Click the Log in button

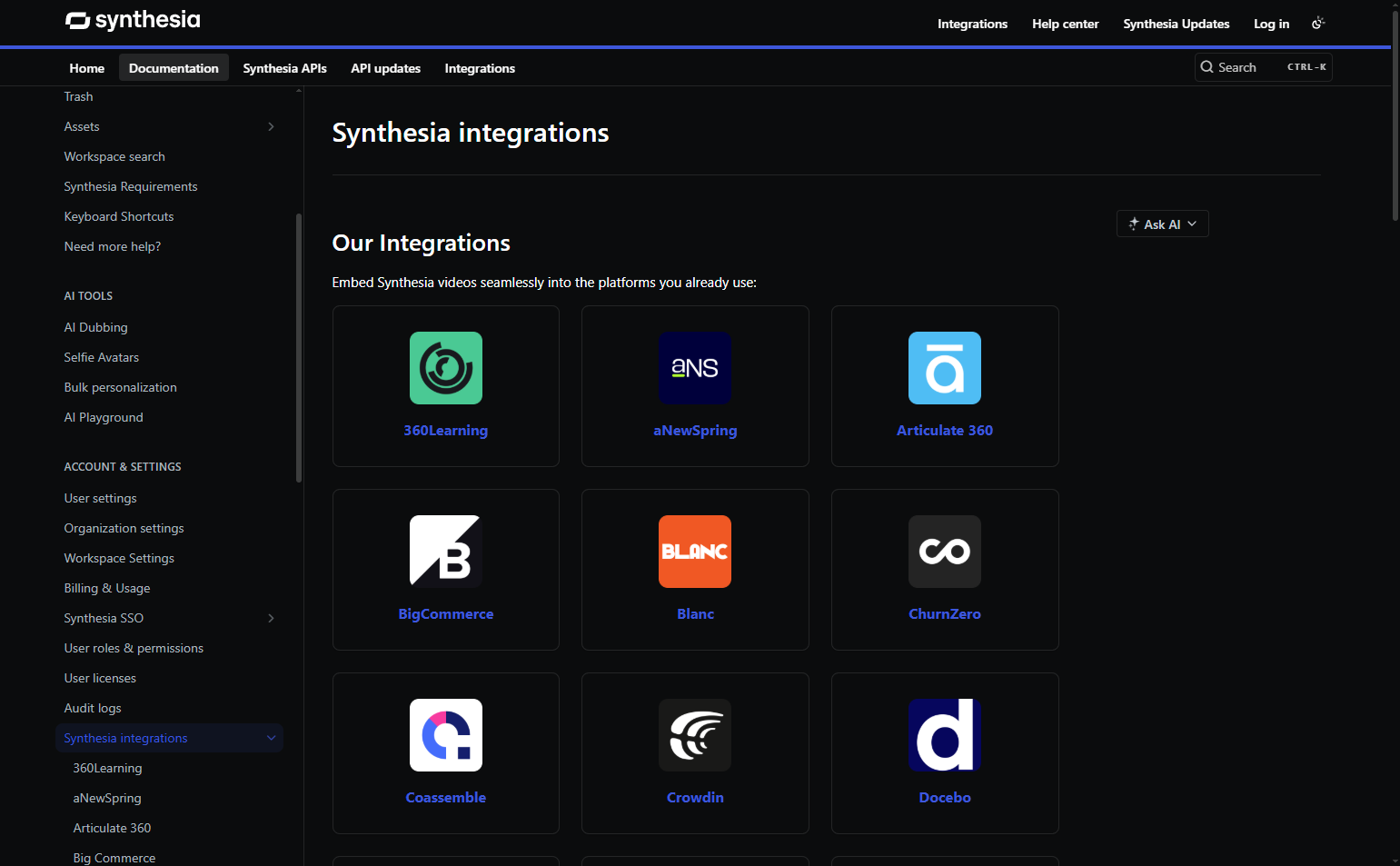coord(1271,24)
